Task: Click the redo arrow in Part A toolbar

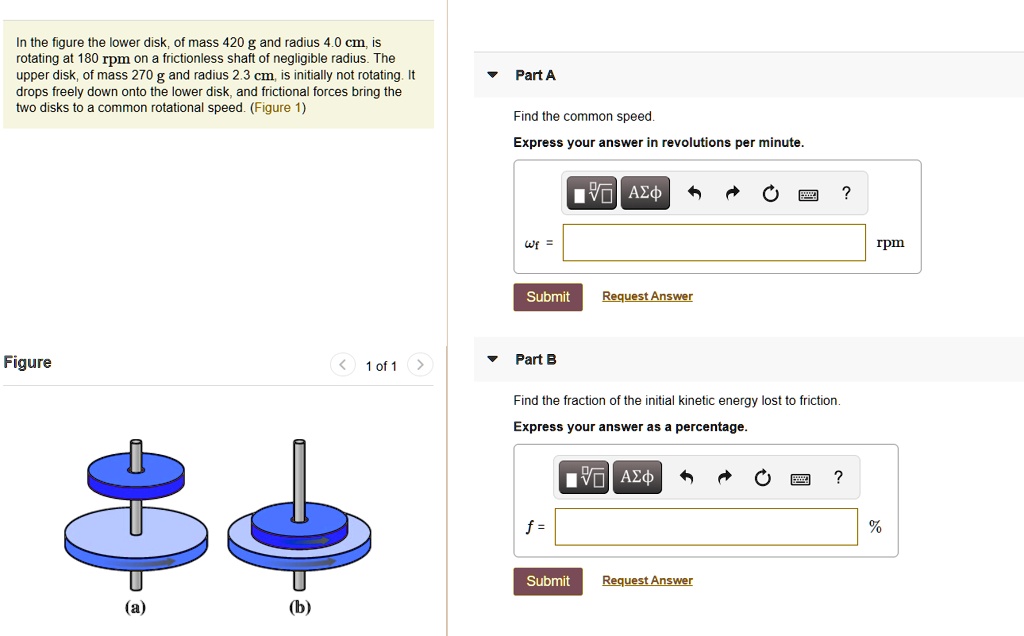Action: pos(731,192)
